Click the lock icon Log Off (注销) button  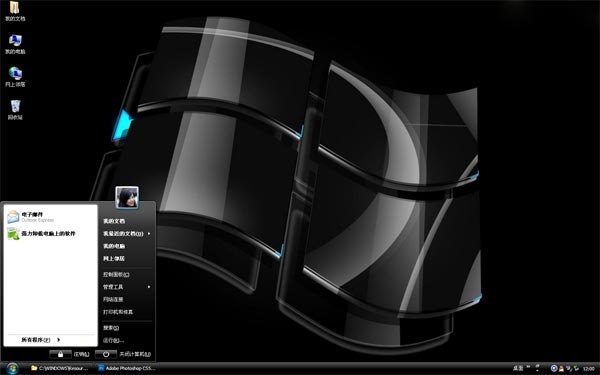pyautogui.click(x=60, y=354)
